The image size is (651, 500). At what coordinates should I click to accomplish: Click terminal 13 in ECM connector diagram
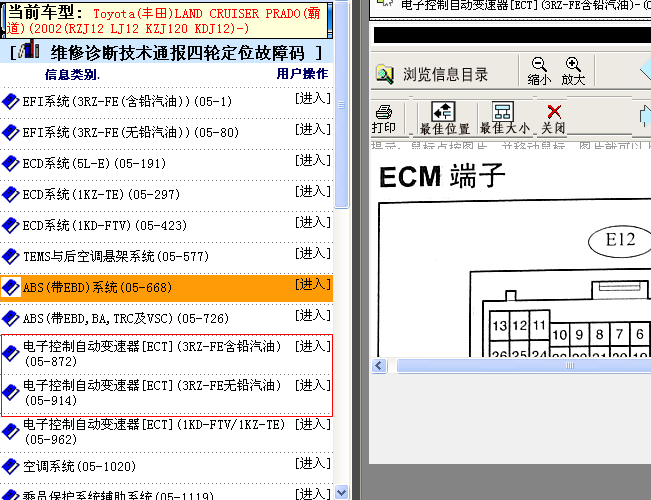pyautogui.click(x=500, y=326)
